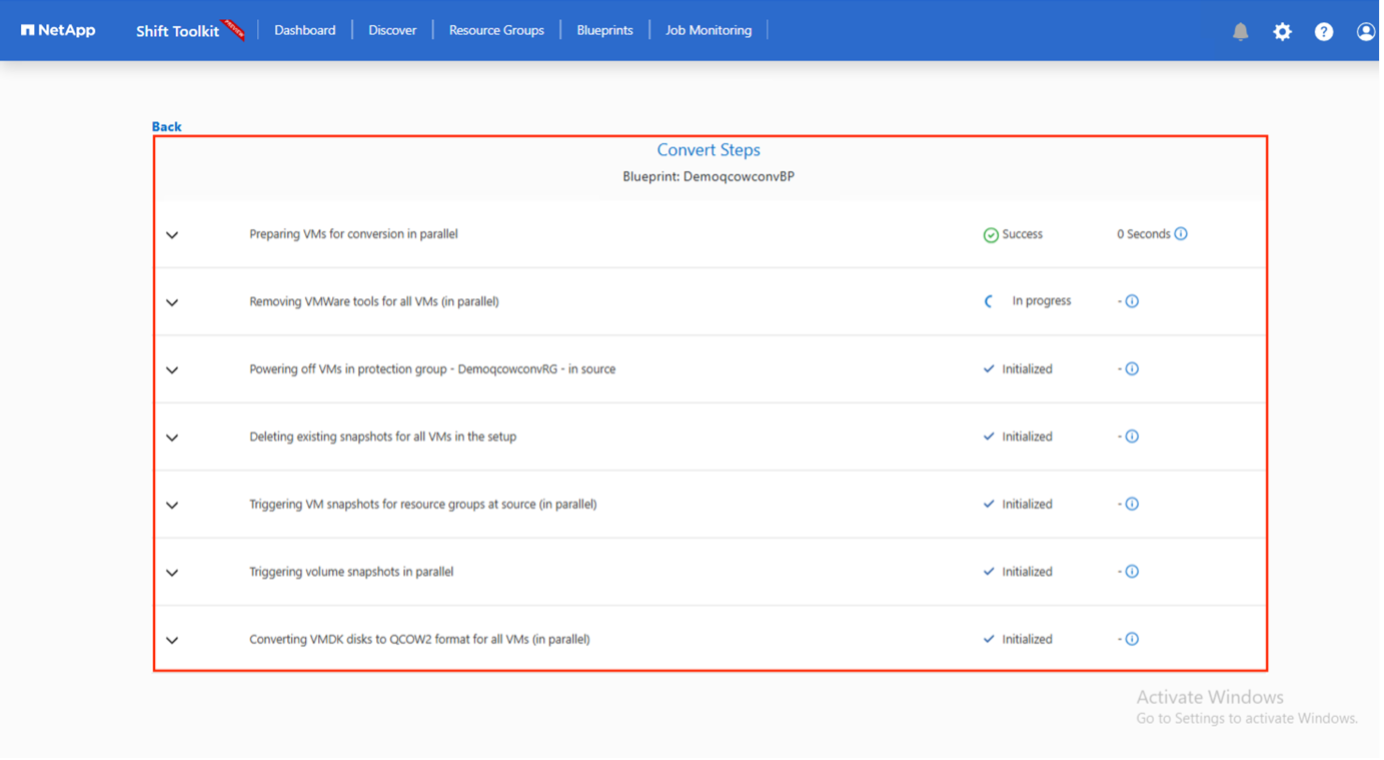Viewport: 1384px width, 760px height.
Task: Click 'Removing VMWare tools for all VMs' text
Action: [375, 302]
